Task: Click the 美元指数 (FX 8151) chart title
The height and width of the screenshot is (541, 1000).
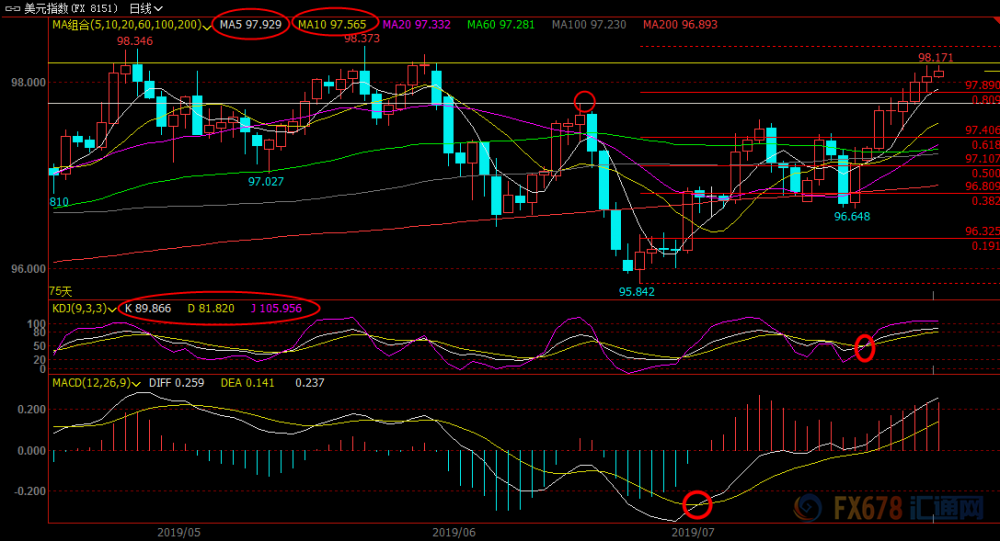Action: [x=71, y=9]
